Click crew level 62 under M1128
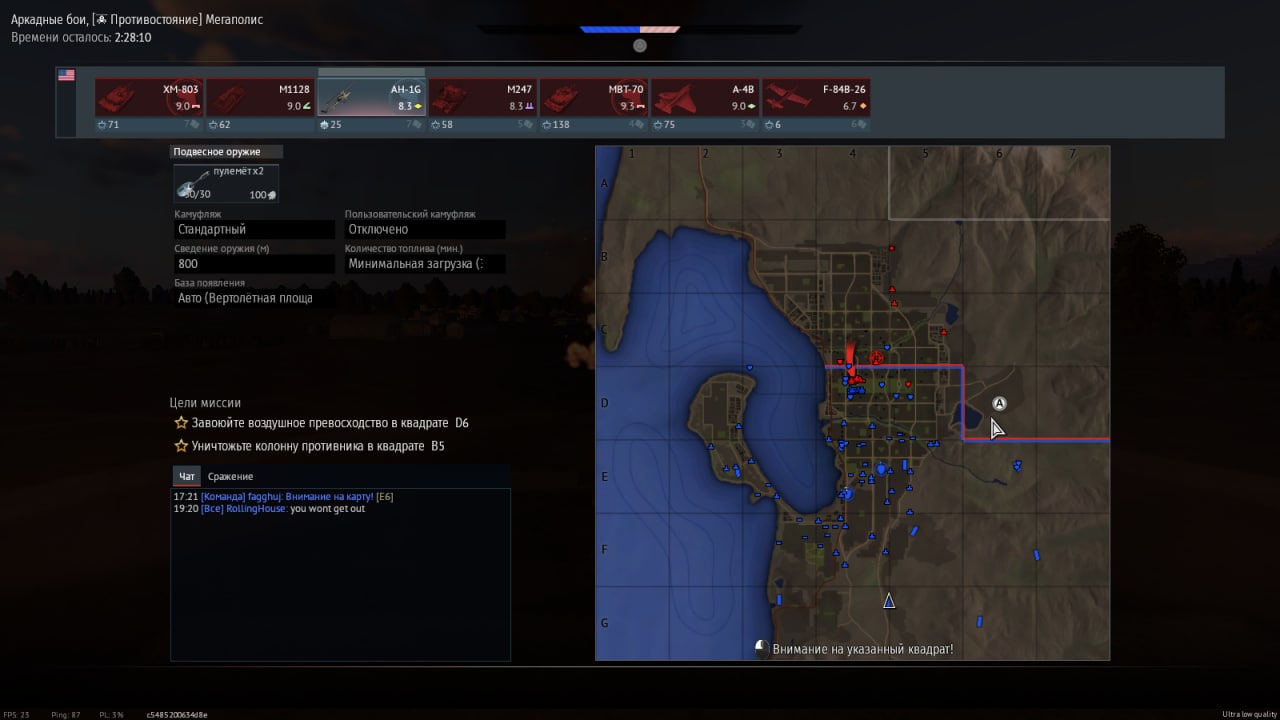Screen dimensions: 1280x720 [220, 125]
